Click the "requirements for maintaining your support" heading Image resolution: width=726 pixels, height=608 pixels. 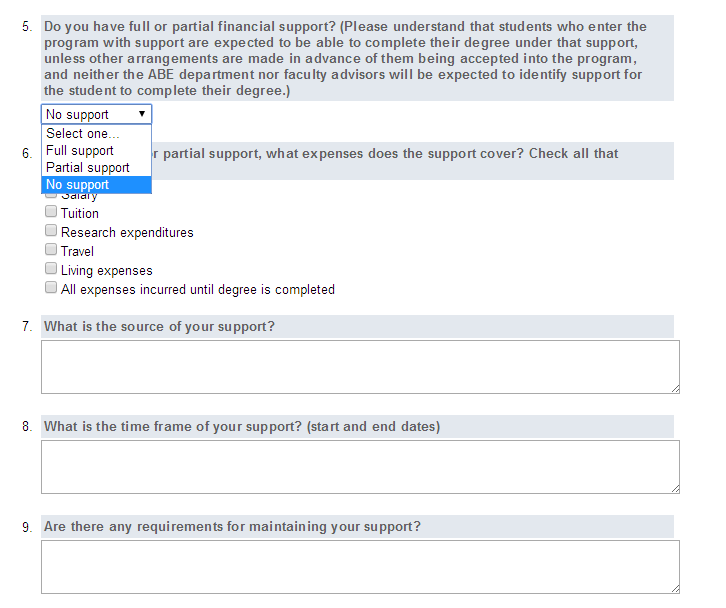tap(232, 527)
